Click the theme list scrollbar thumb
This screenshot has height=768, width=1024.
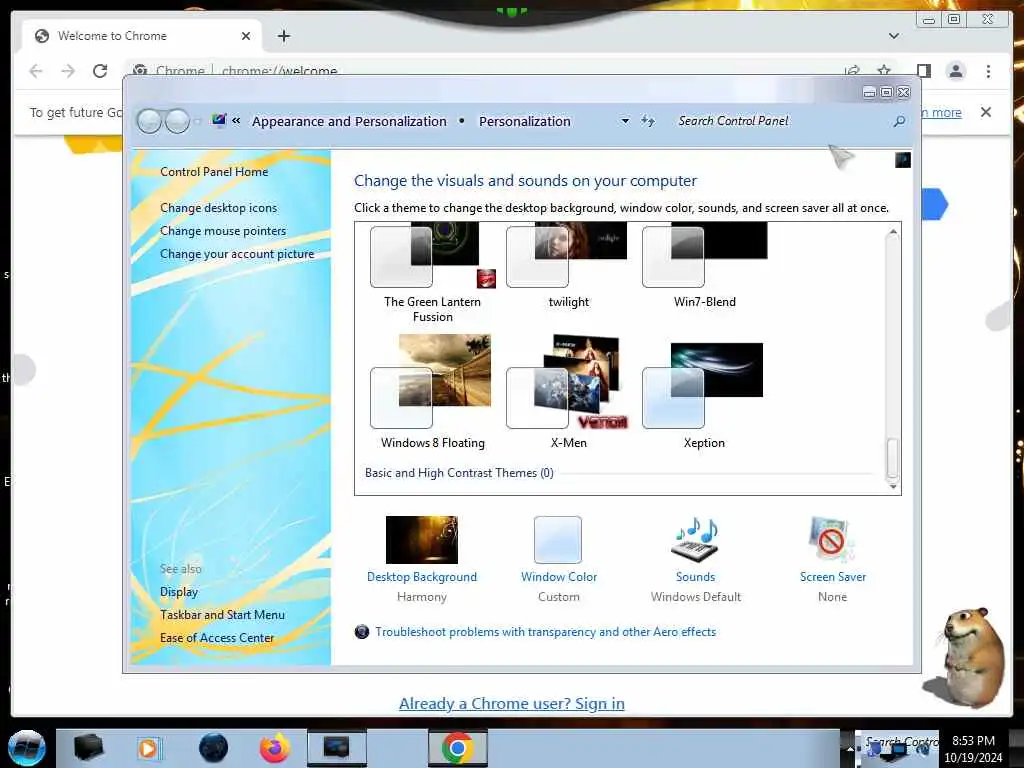click(x=892, y=458)
